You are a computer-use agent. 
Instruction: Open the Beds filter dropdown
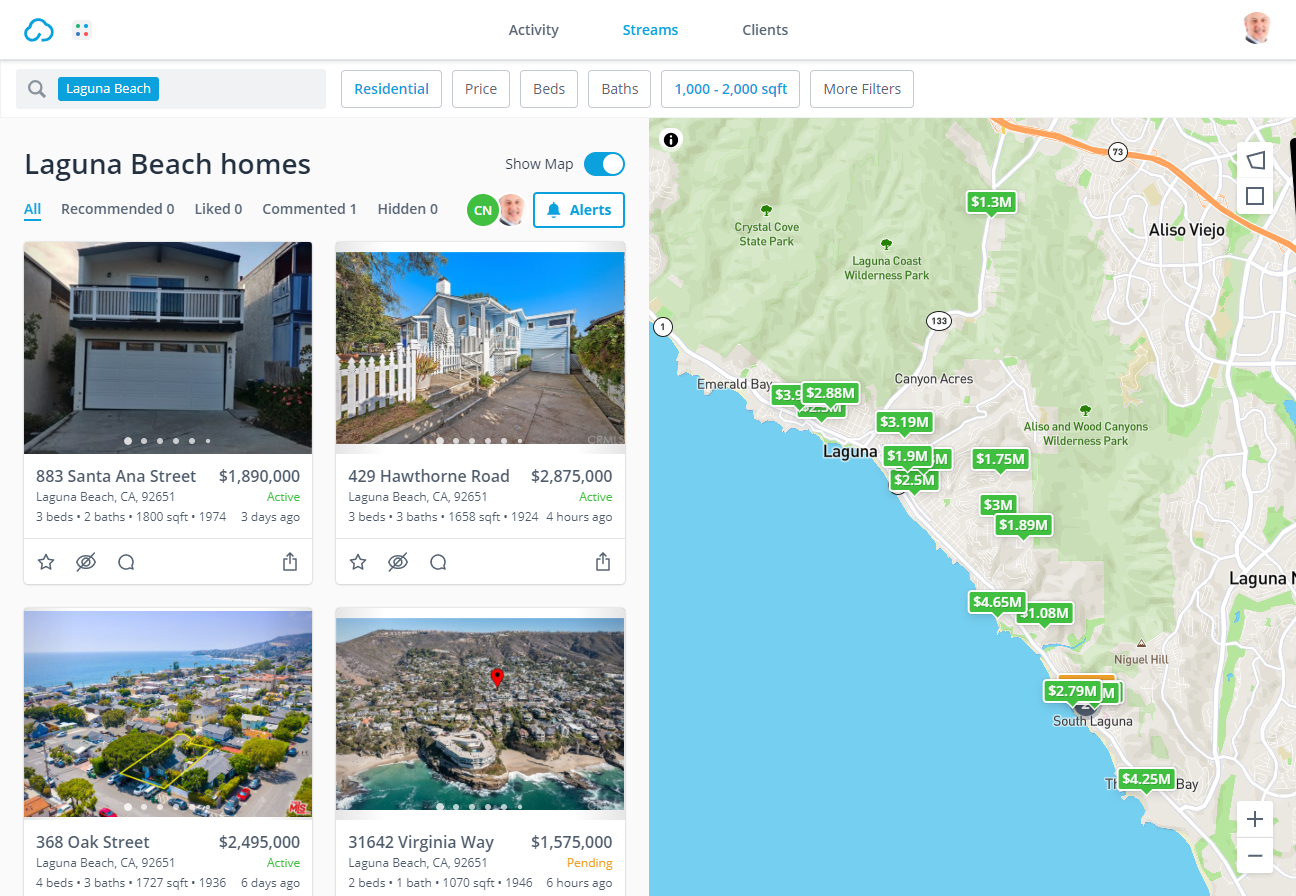tap(549, 89)
